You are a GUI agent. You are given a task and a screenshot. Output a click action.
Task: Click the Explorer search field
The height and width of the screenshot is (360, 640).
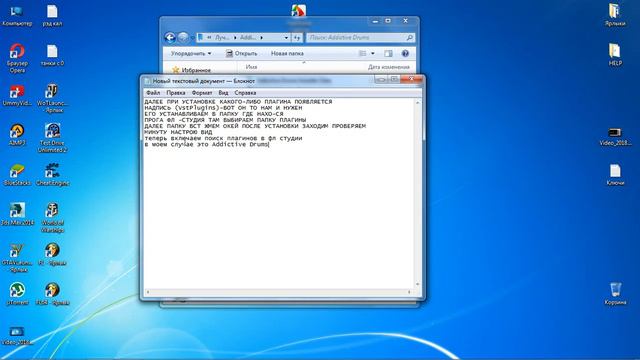tap(360, 38)
